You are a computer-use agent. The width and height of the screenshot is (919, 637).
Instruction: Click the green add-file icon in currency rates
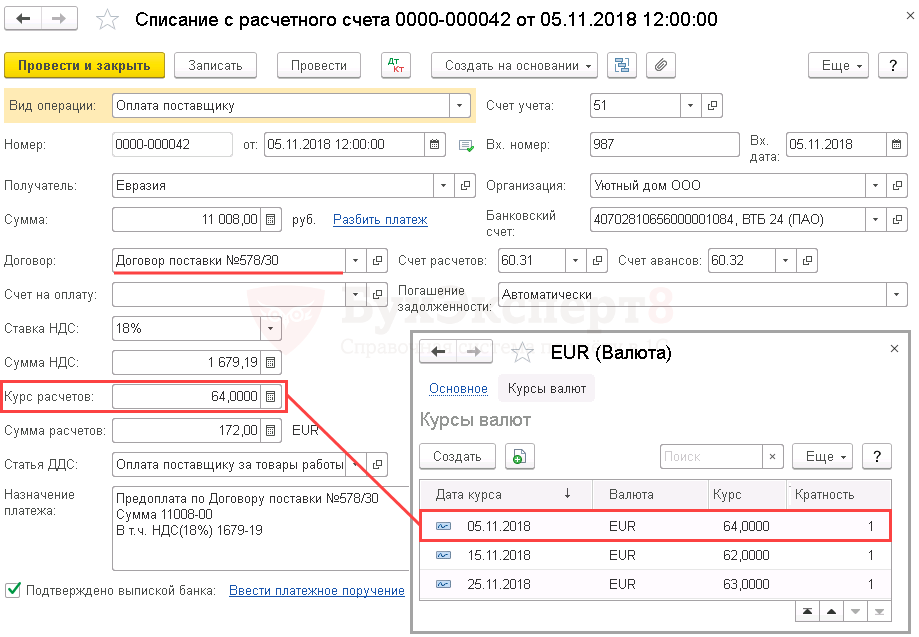[x=519, y=456]
